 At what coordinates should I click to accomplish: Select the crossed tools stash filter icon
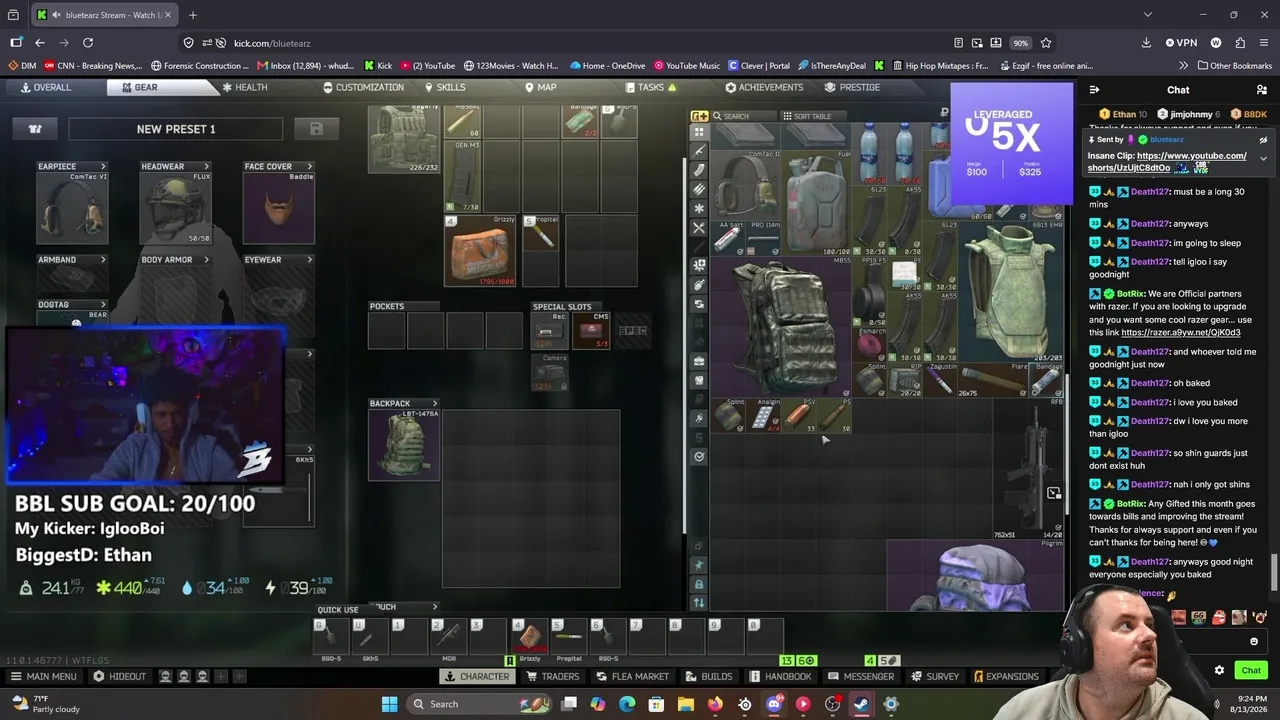699,228
